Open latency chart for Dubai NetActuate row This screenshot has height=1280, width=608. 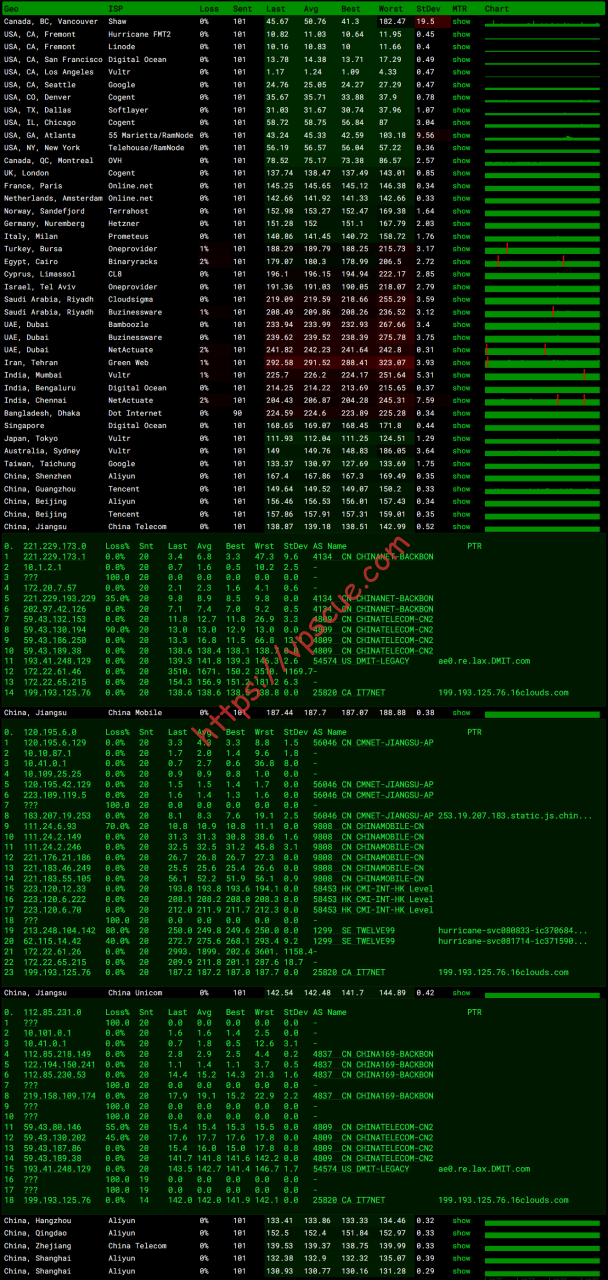543,350
